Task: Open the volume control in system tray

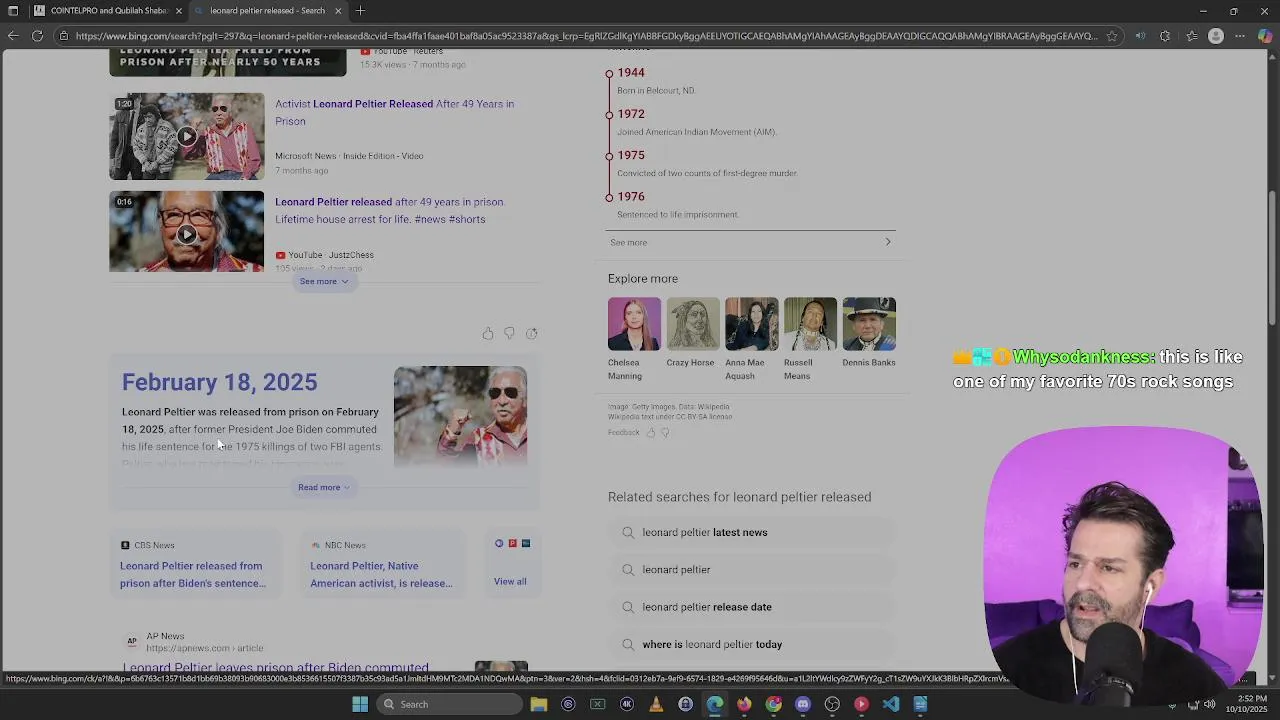Action: click(1209, 704)
